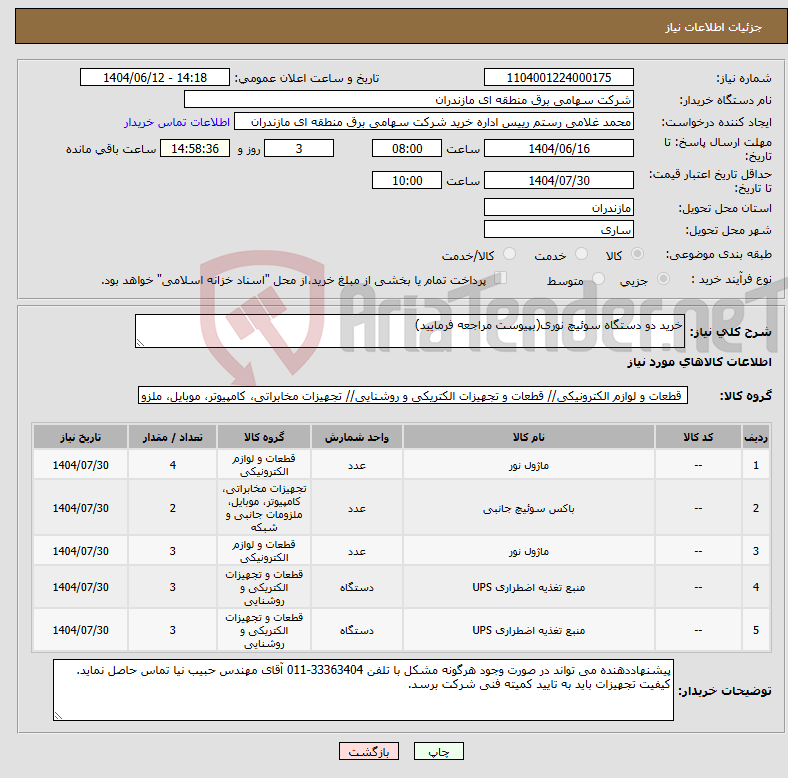Click the response deadline date 1404/06/16
Image resolution: width=788 pixels, height=778 pixels.
click(558, 148)
